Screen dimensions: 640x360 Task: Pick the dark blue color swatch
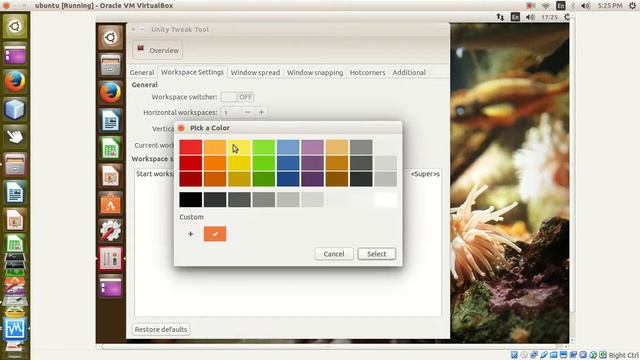pos(288,179)
